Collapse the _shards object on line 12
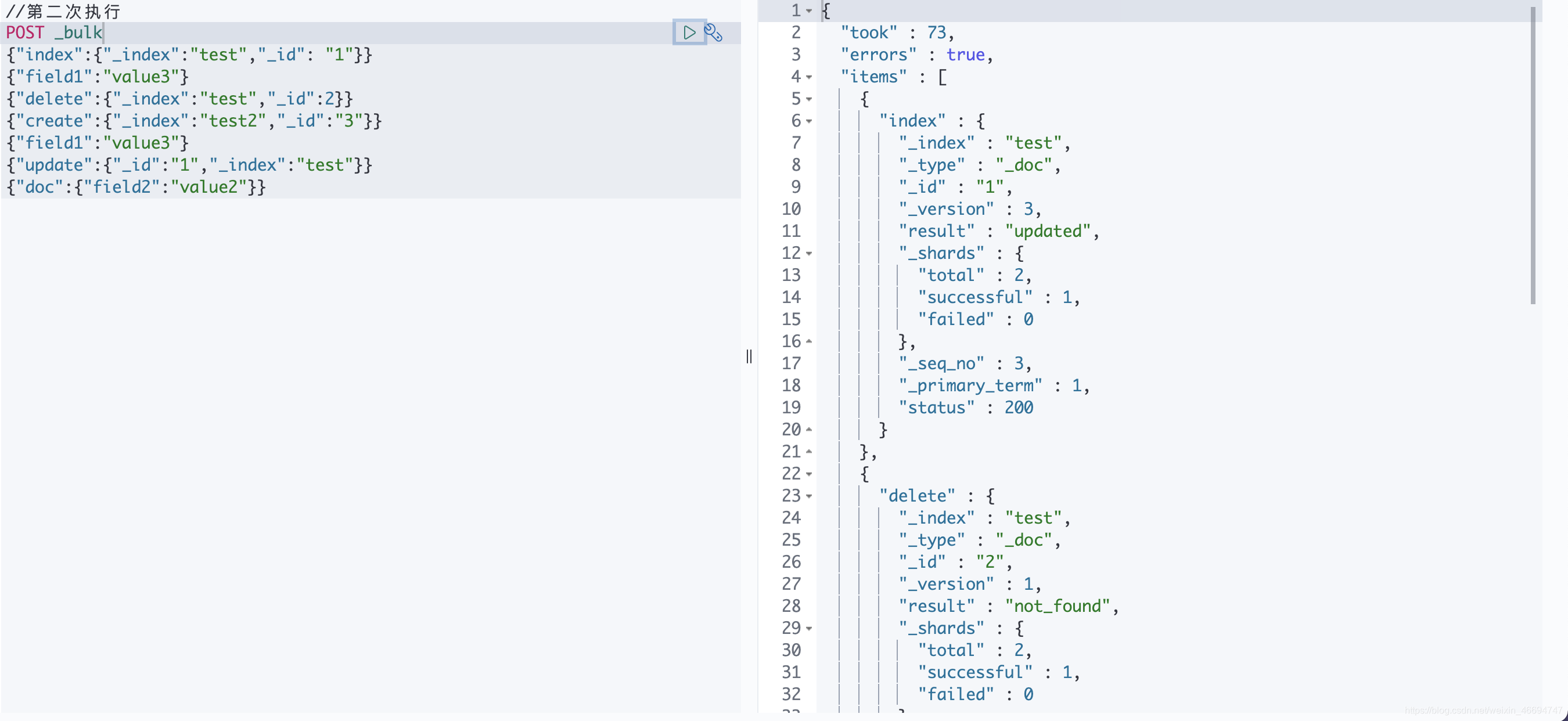Viewport: 1568px width, 721px height. click(x=809, y=253)
